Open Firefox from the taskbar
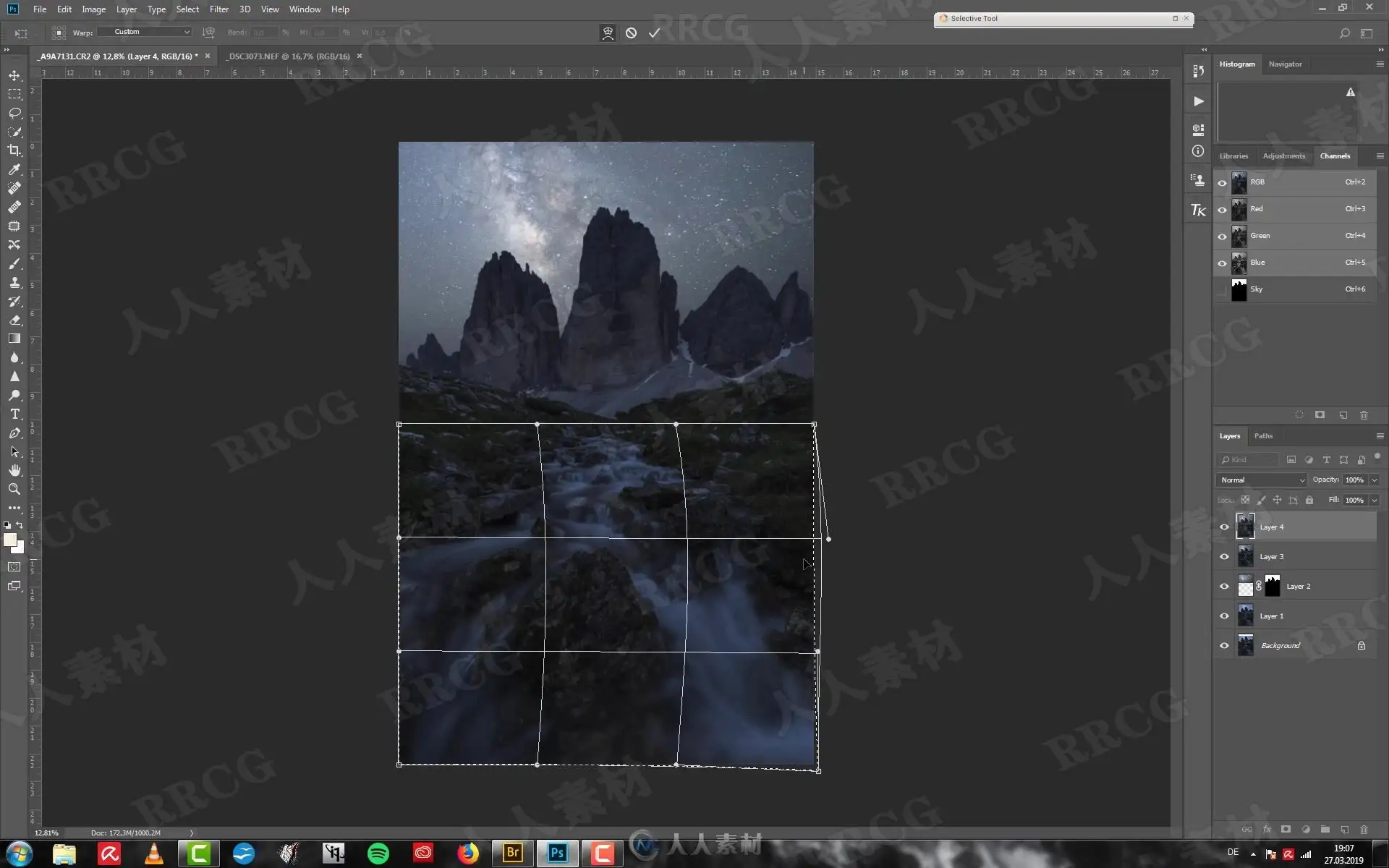1389x868 pixels. 468,854
